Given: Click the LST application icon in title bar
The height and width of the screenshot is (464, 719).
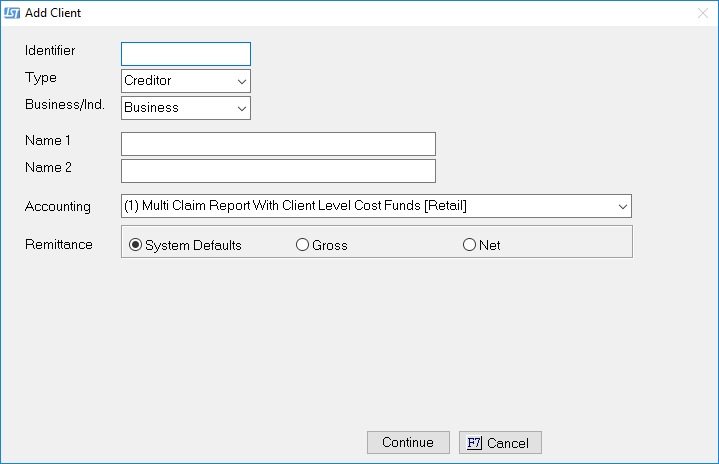Looking at the screenshot, I should pos(12,13).
